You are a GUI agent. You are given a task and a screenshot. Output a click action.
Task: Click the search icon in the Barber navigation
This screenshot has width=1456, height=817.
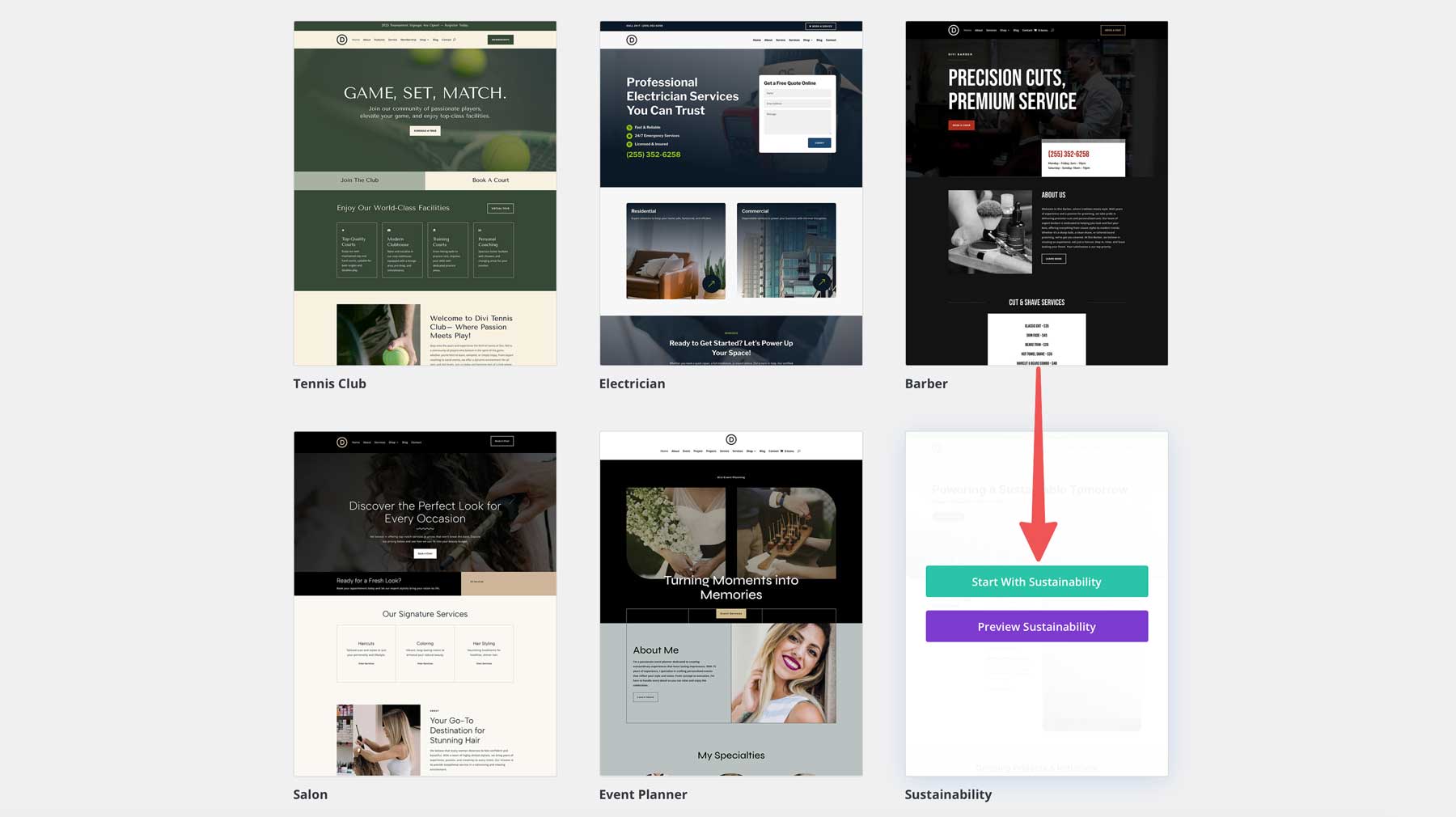click(1053, 30)
